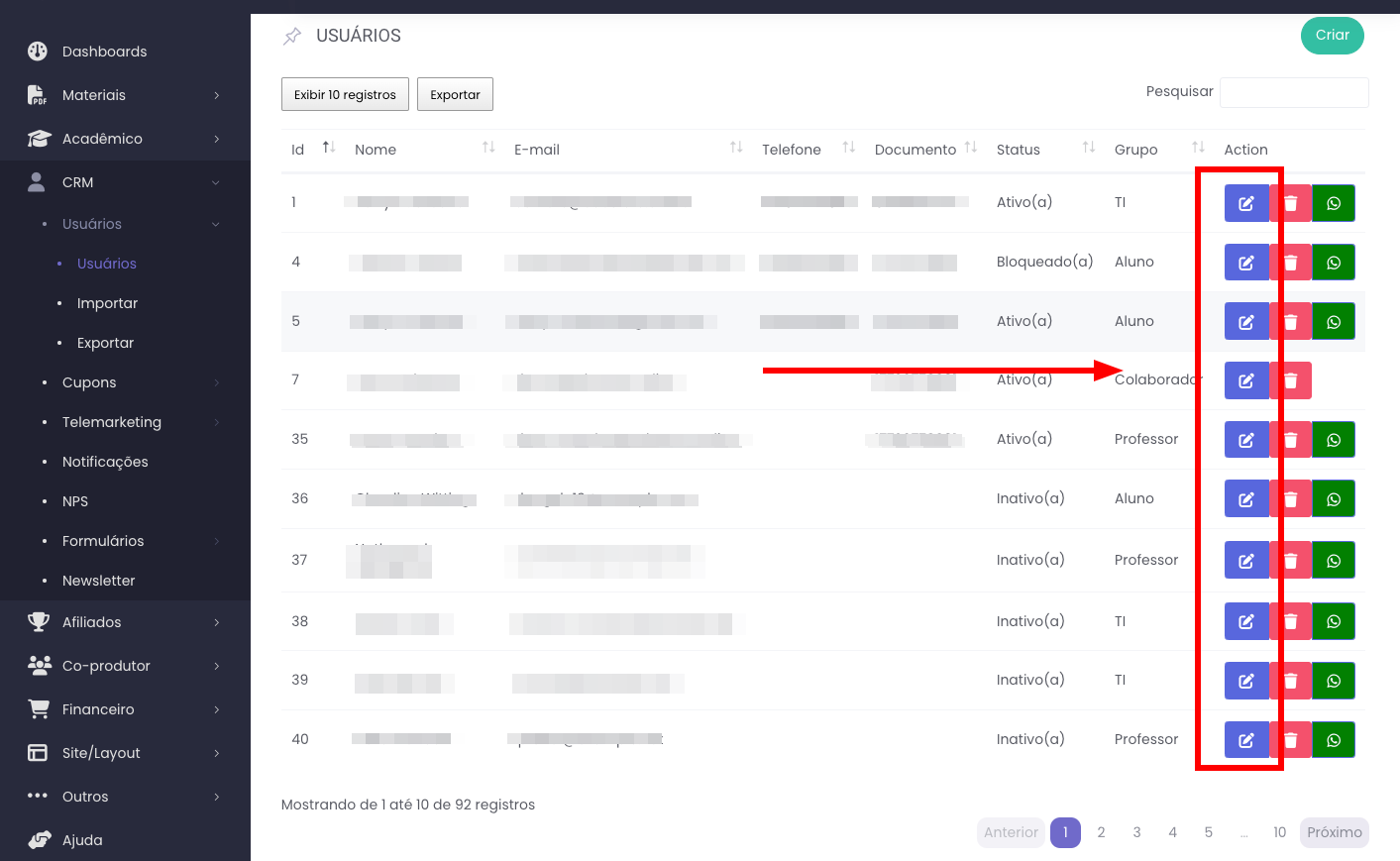Toggle sorting on the Status column
Viewport: 1400px width, 861px height.
(x=1088, y=148)
